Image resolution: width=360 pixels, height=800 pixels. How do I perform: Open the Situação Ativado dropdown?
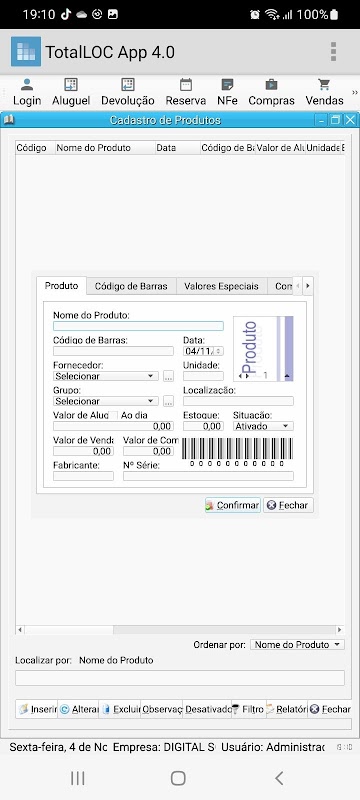[x=263, y=426]
